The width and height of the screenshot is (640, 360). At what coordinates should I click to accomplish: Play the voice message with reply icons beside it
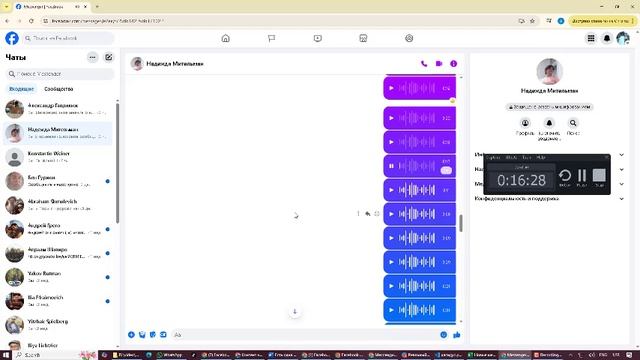(391, 214)
